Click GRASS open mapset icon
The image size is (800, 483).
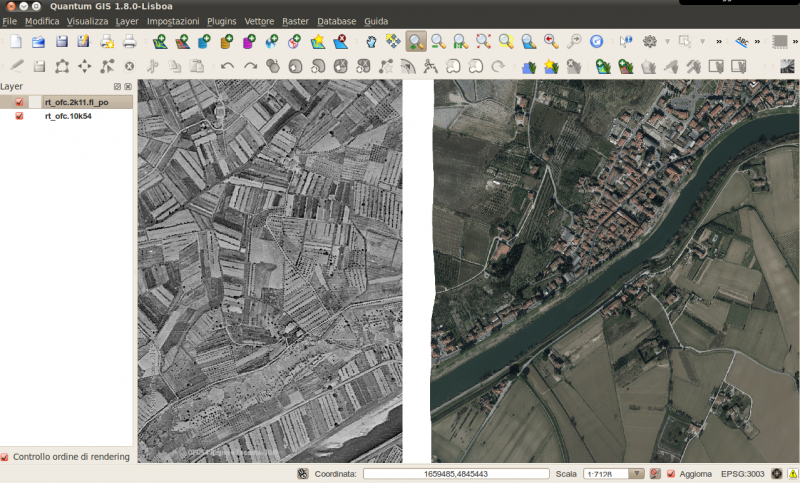[529, 66]
